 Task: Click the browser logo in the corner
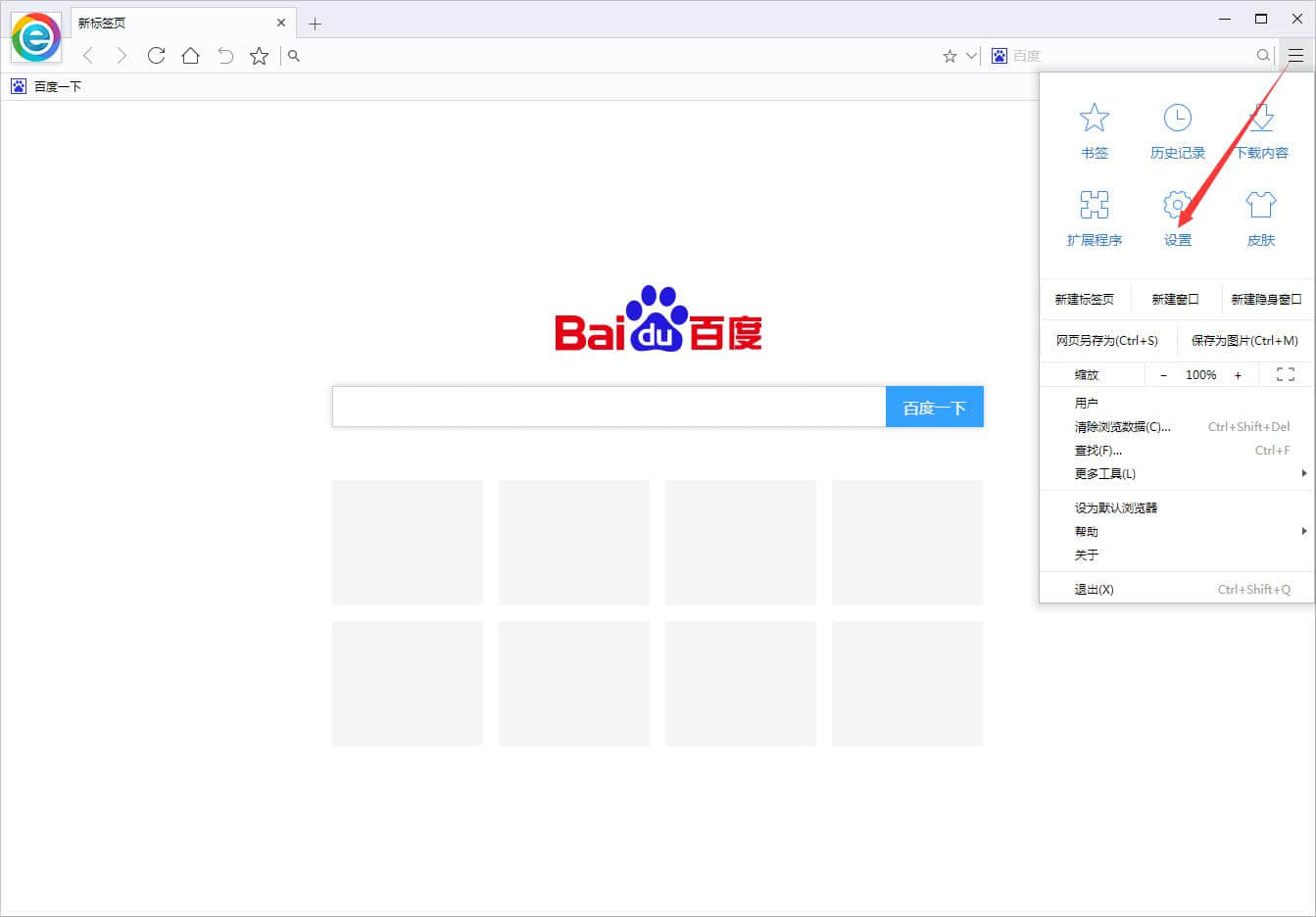coord(36,37)
